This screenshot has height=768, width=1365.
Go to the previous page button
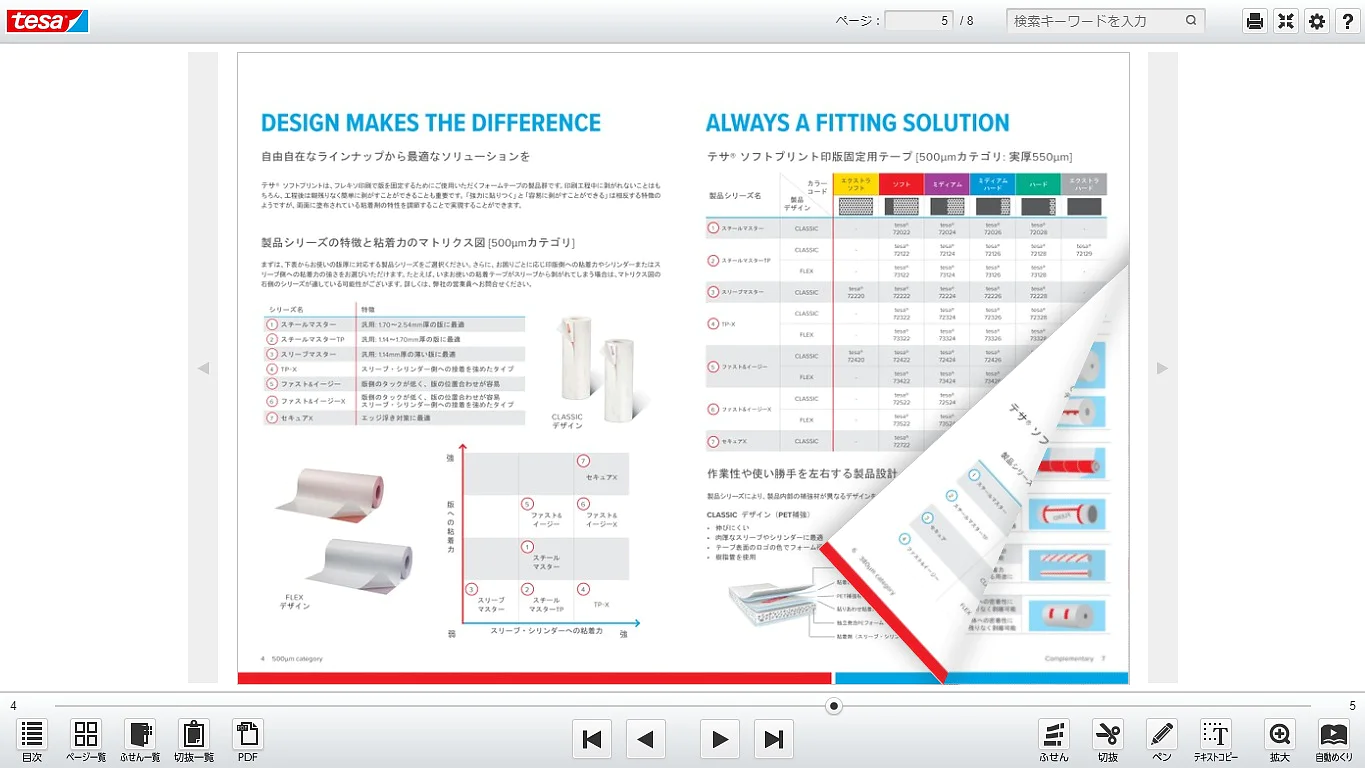(646, 740)
